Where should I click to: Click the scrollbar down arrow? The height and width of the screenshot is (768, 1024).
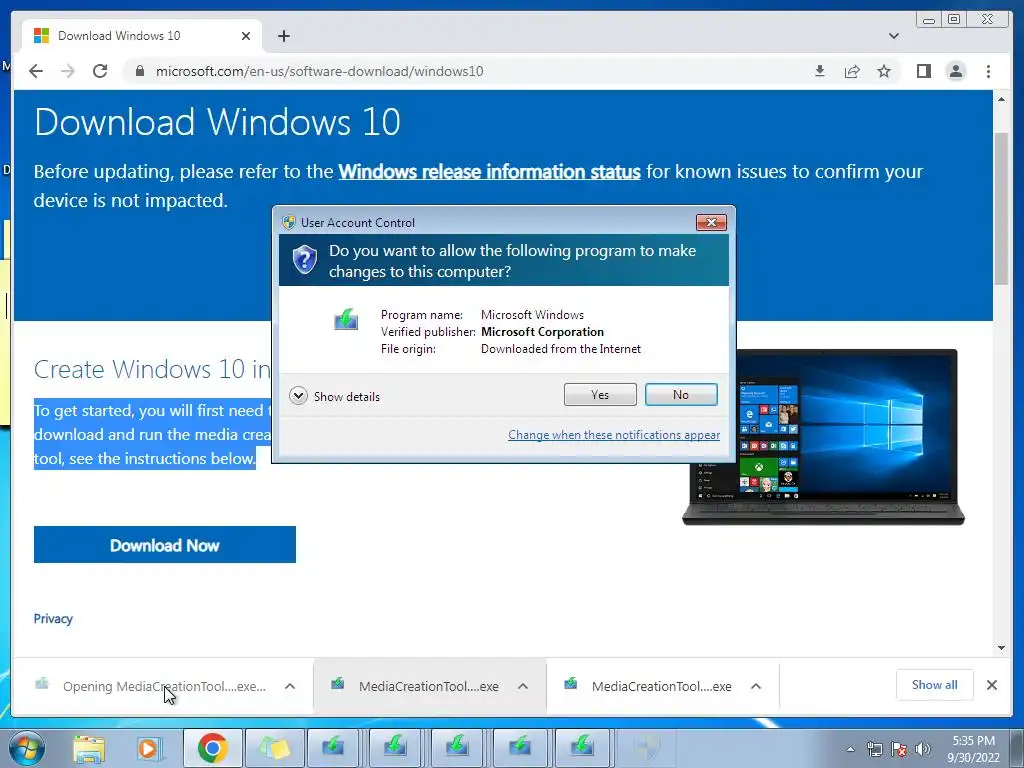[x=1001, y=648]
